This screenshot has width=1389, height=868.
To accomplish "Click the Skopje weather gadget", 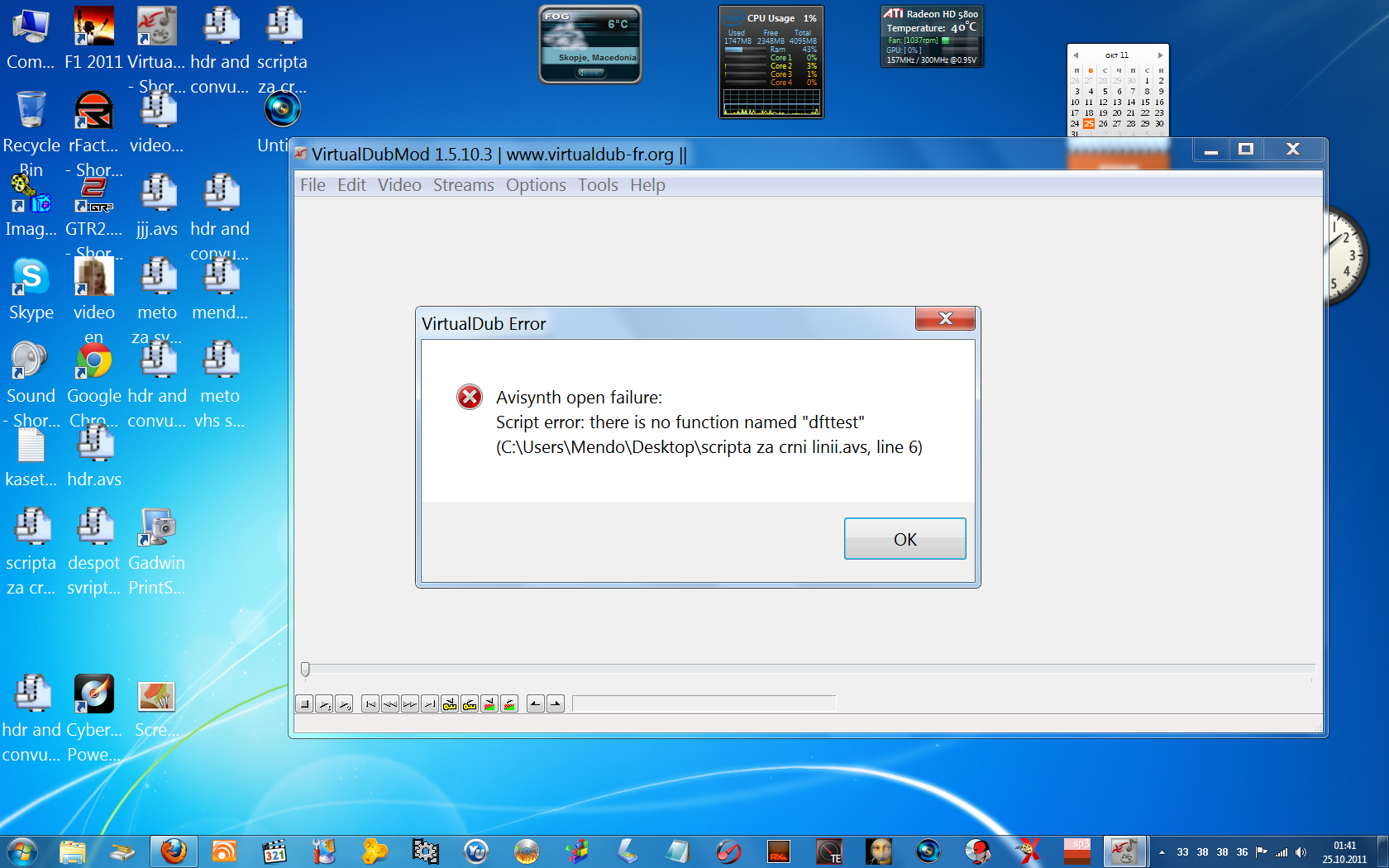I will [590, 45].
